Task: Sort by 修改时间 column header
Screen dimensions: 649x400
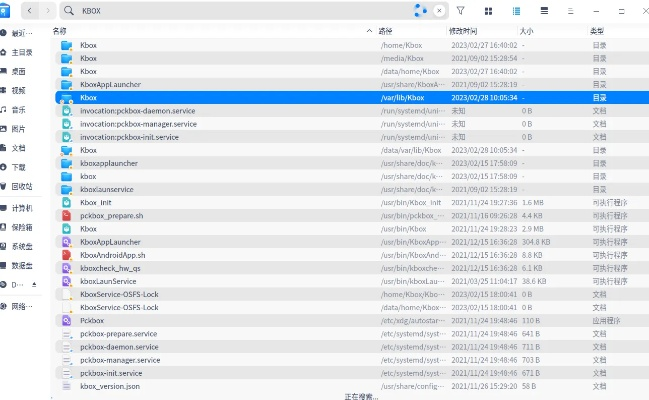Action: click(x=464, y=31)
